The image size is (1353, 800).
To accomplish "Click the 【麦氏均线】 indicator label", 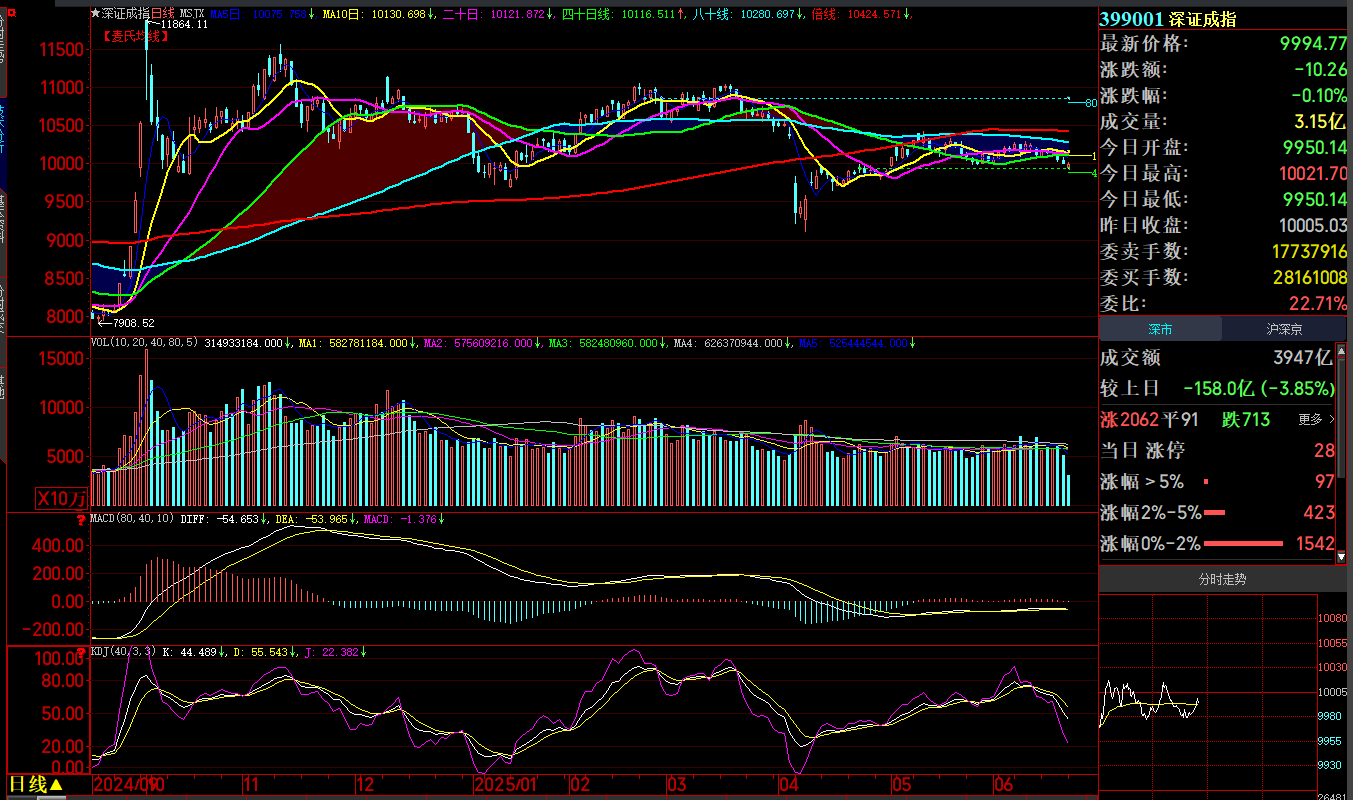I will coord(135,35).
